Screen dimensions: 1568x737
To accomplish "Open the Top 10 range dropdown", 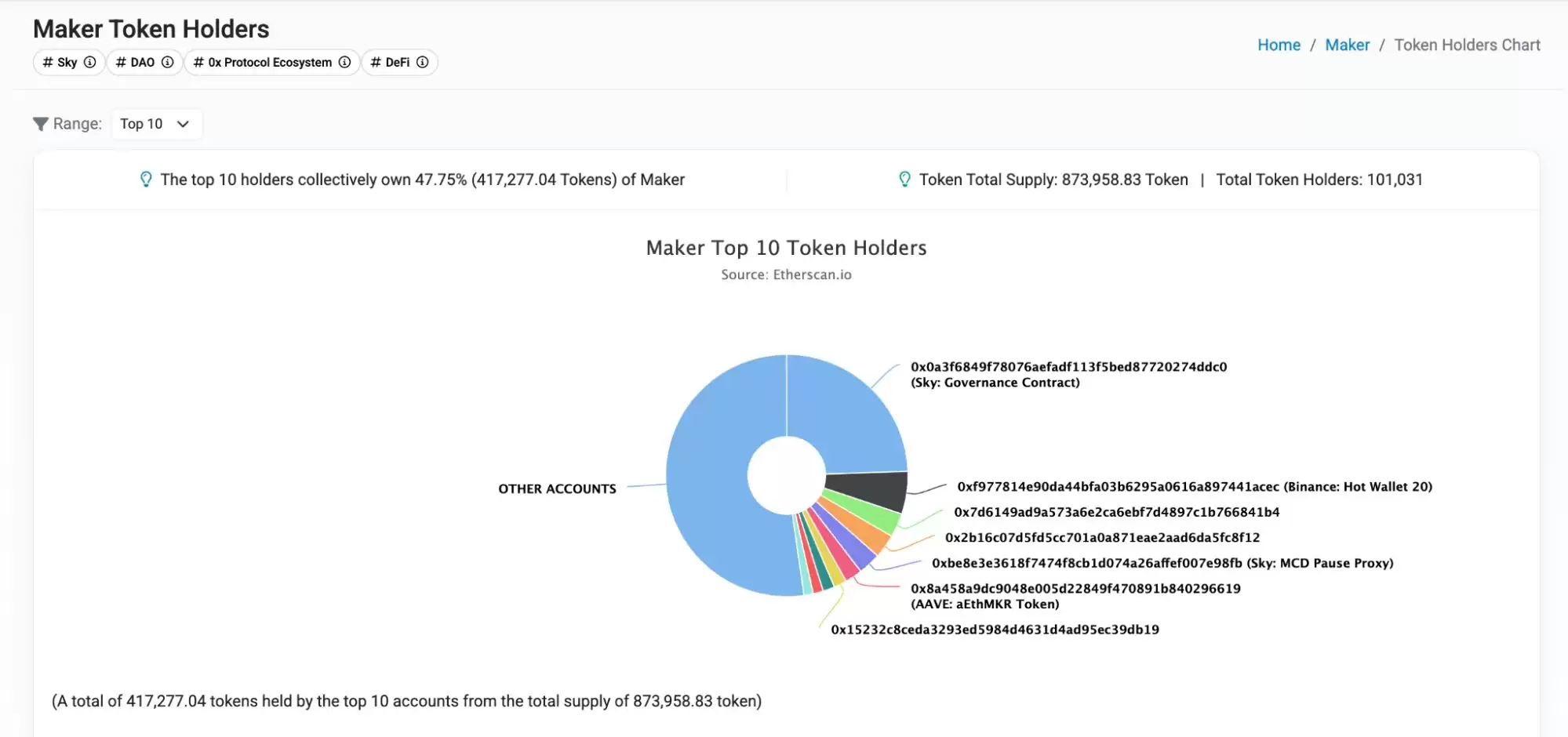I will pos(155,124).
